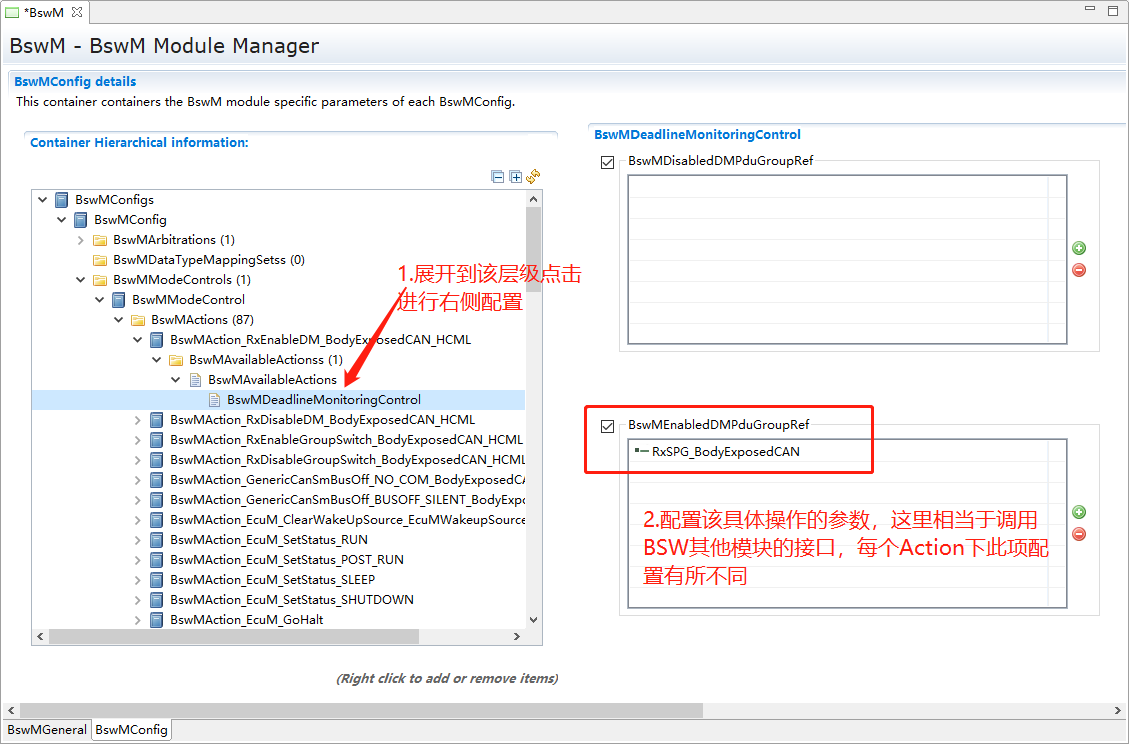Switch to the BswMGeneral tab

click(46, 730)
